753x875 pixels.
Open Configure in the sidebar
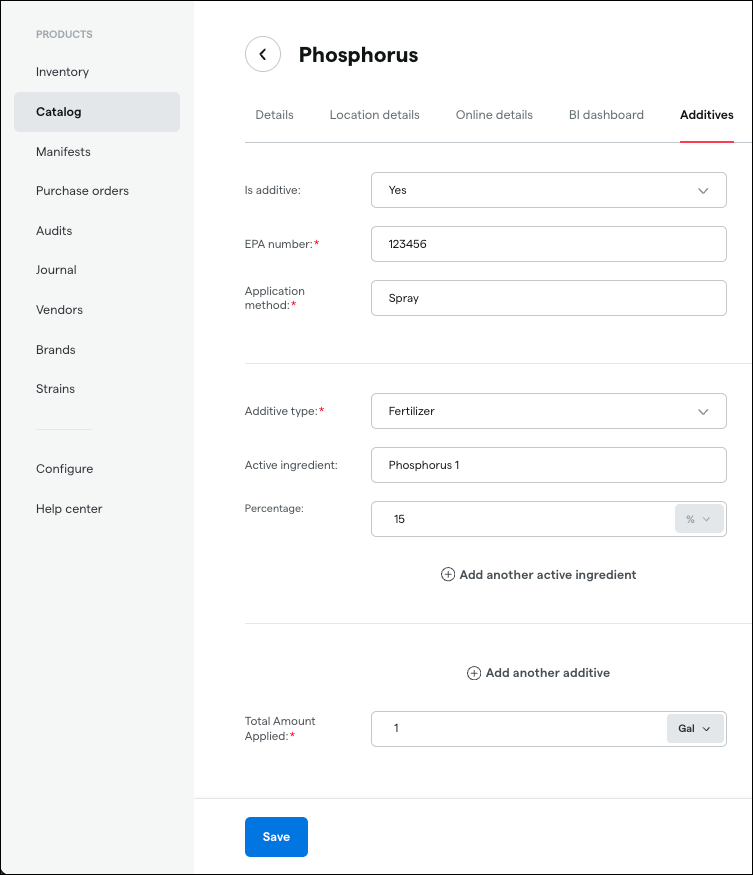(x=65, y=469)
